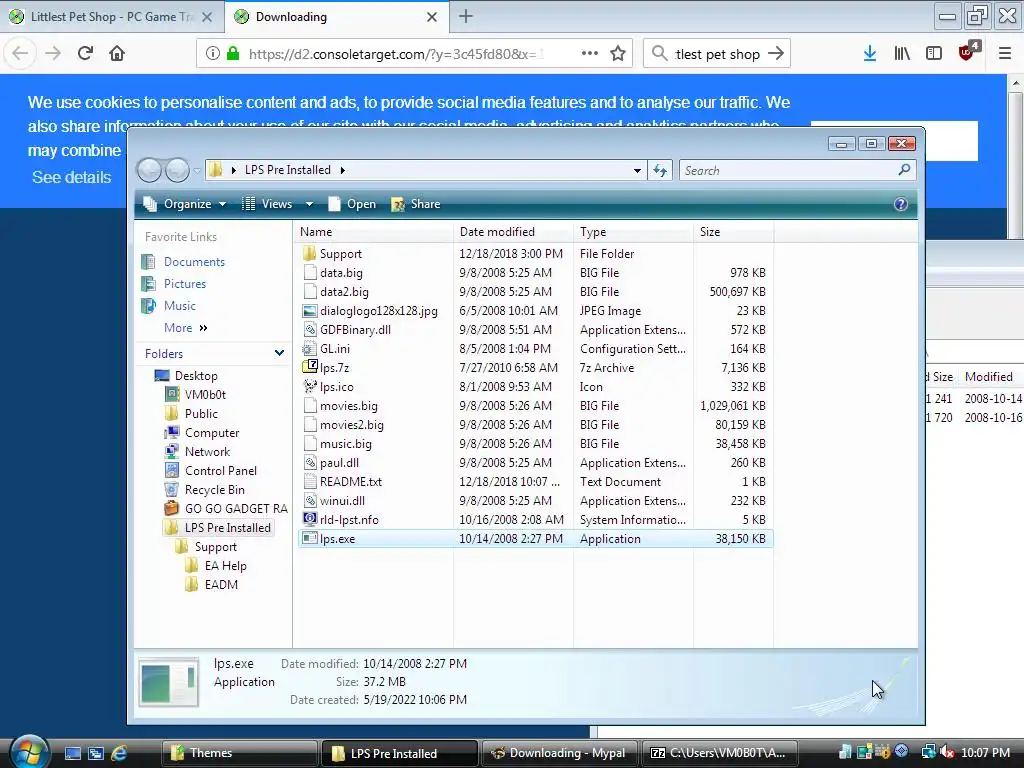1024x768 pixels.
Task: Open Pictures favorite link
Action: coord(185,284)
